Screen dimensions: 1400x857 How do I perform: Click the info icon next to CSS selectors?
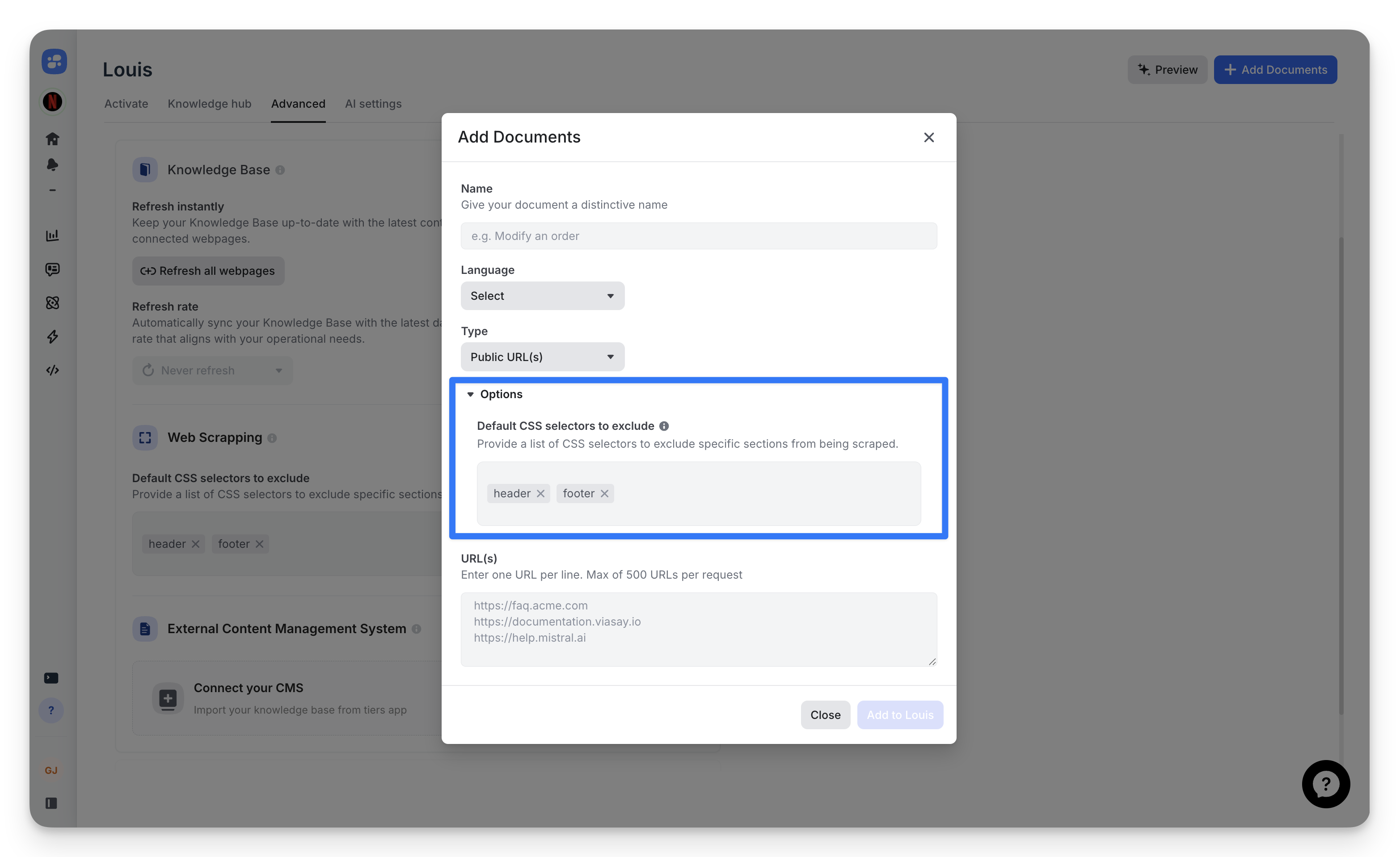[664, 426]
